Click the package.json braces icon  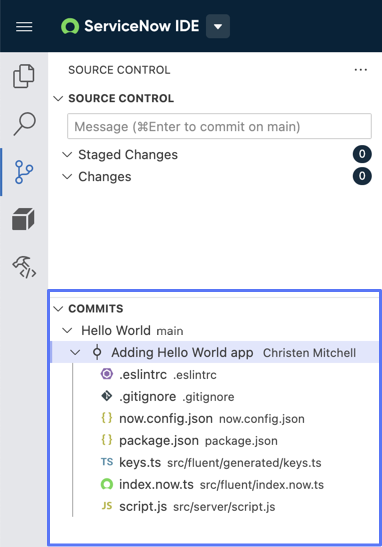107,440
